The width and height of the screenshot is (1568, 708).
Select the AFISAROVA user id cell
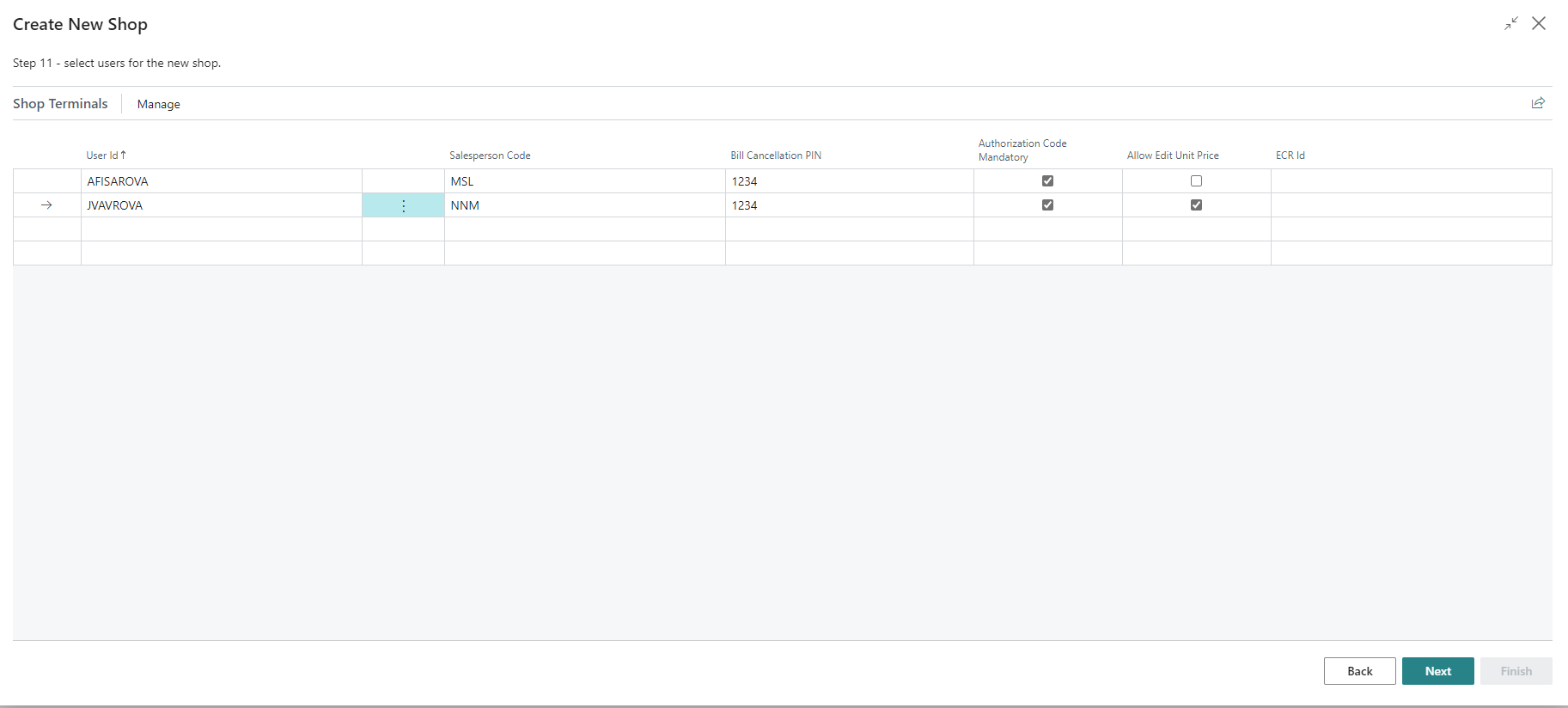[x=222, y=181]
